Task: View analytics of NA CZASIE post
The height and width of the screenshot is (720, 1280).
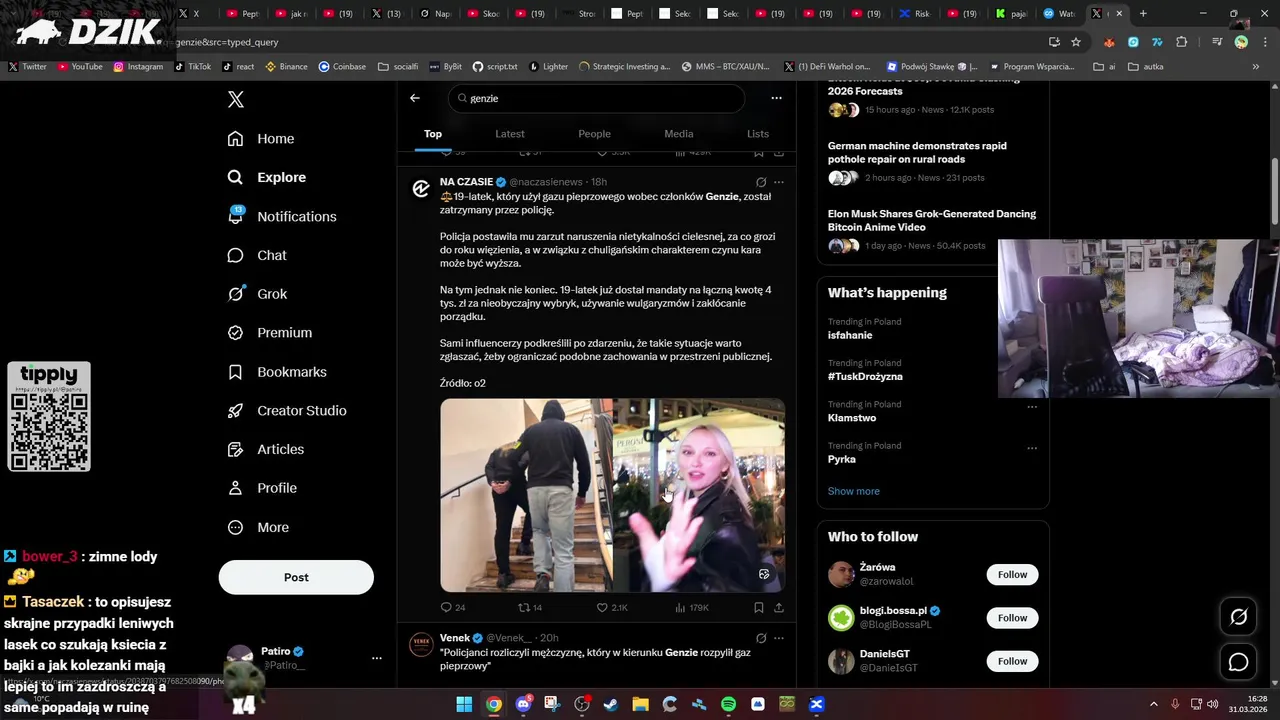Action: [x=692, y=607]
